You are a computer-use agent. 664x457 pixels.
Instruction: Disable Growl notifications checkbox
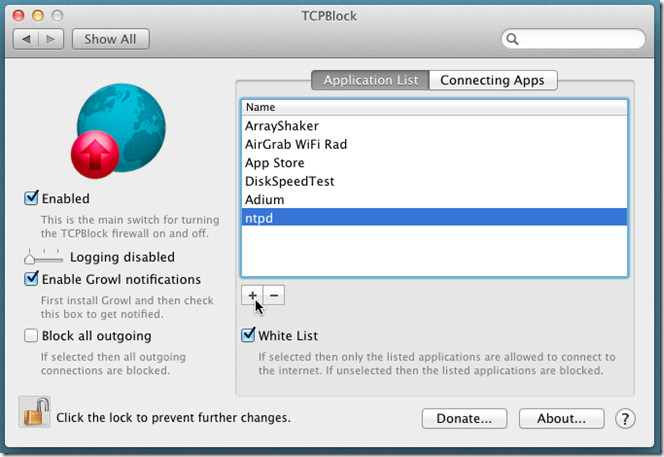coord(31,279)
